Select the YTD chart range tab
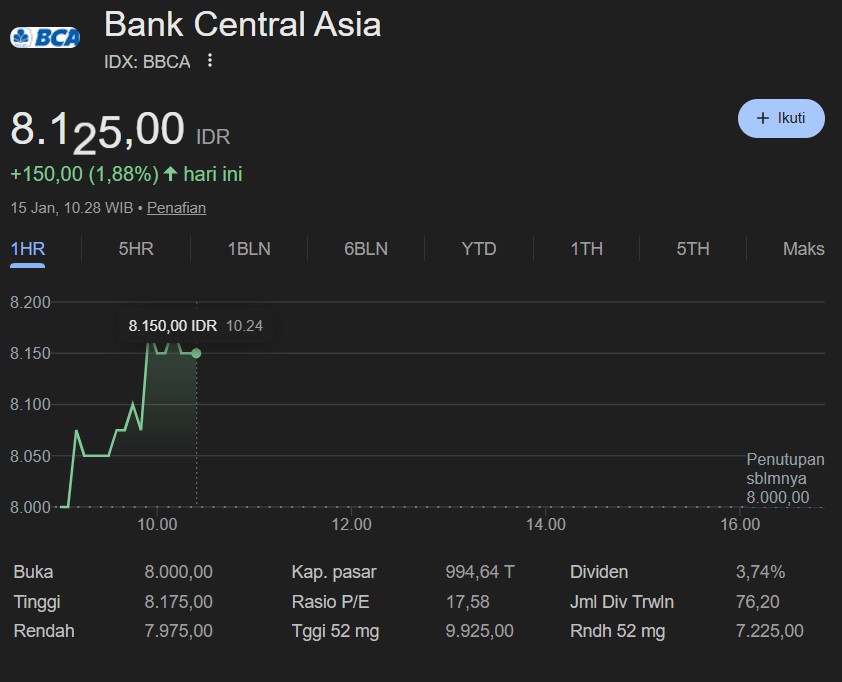 [x=479, y=249]
